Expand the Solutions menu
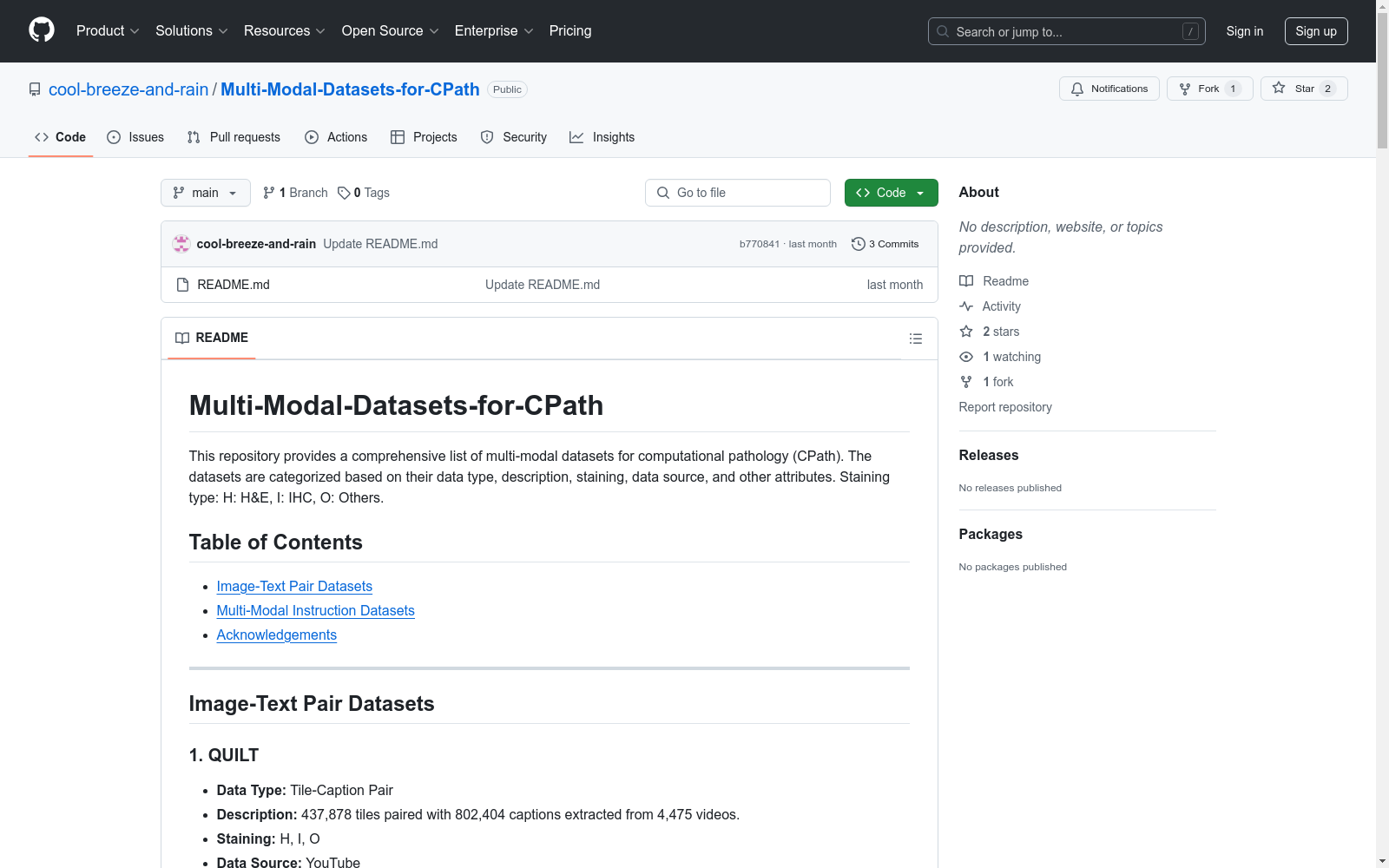The width and height of the screenshot is (1389, 868). tap(192, 31)
